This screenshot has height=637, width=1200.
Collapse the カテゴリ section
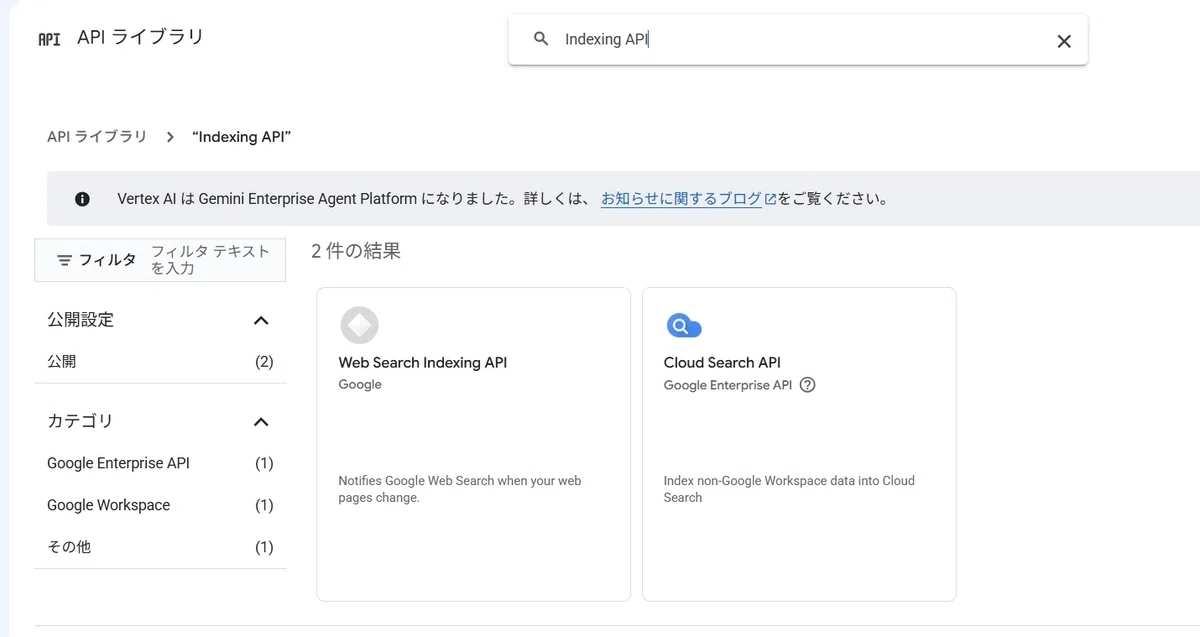pyautogui.click(x=261, y=422)
